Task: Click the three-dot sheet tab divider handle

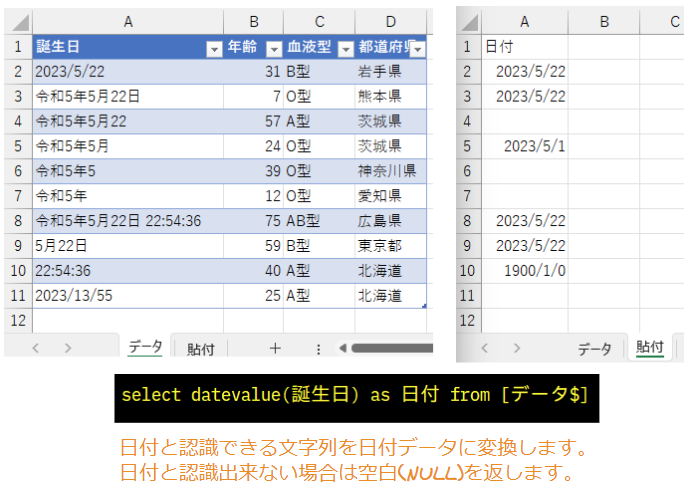Action: [x=319, y=349]
